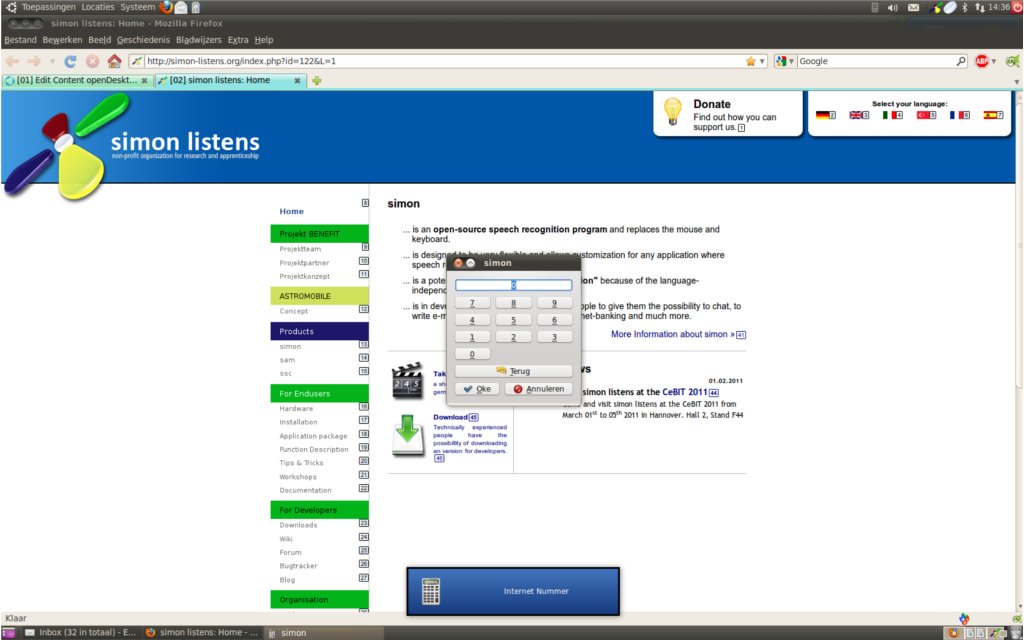Click keypad digit 3 button
Screen dimensions: 1024x640
click(554, 337)
